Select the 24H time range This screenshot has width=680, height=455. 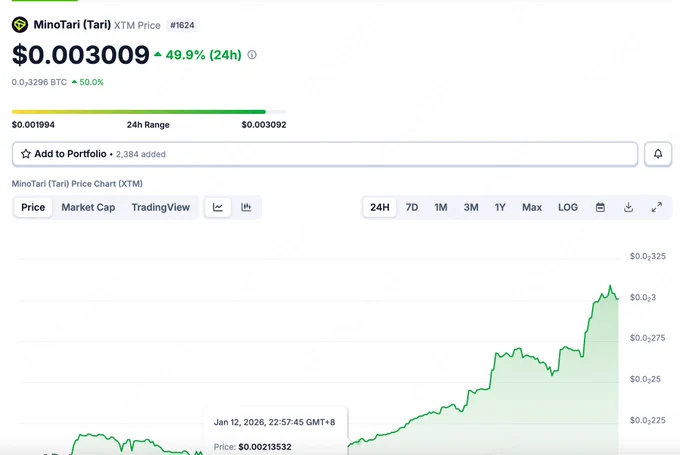click(x=379, y=207)
